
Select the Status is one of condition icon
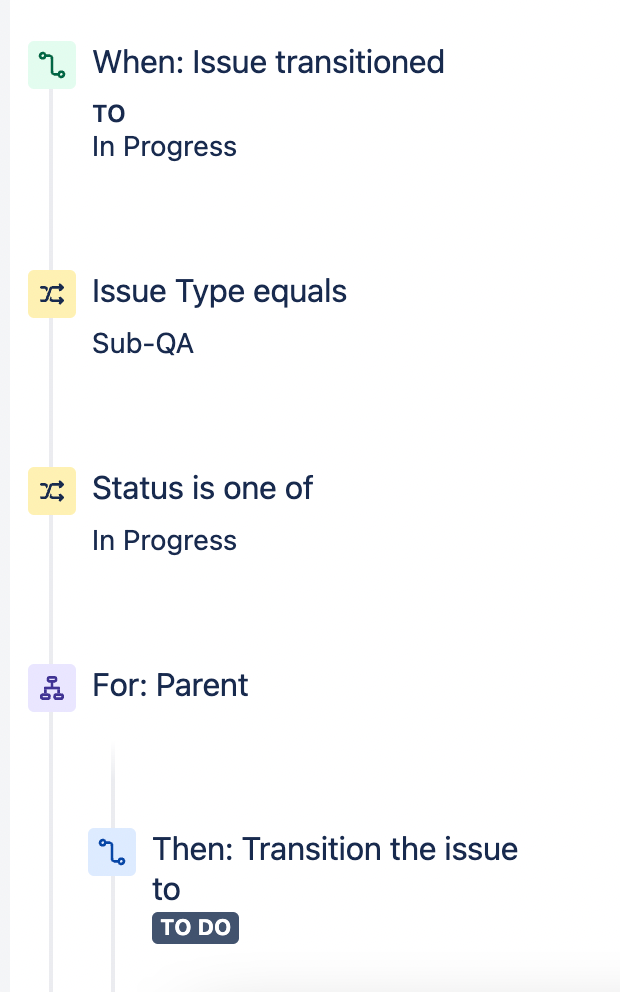[51, 490]
